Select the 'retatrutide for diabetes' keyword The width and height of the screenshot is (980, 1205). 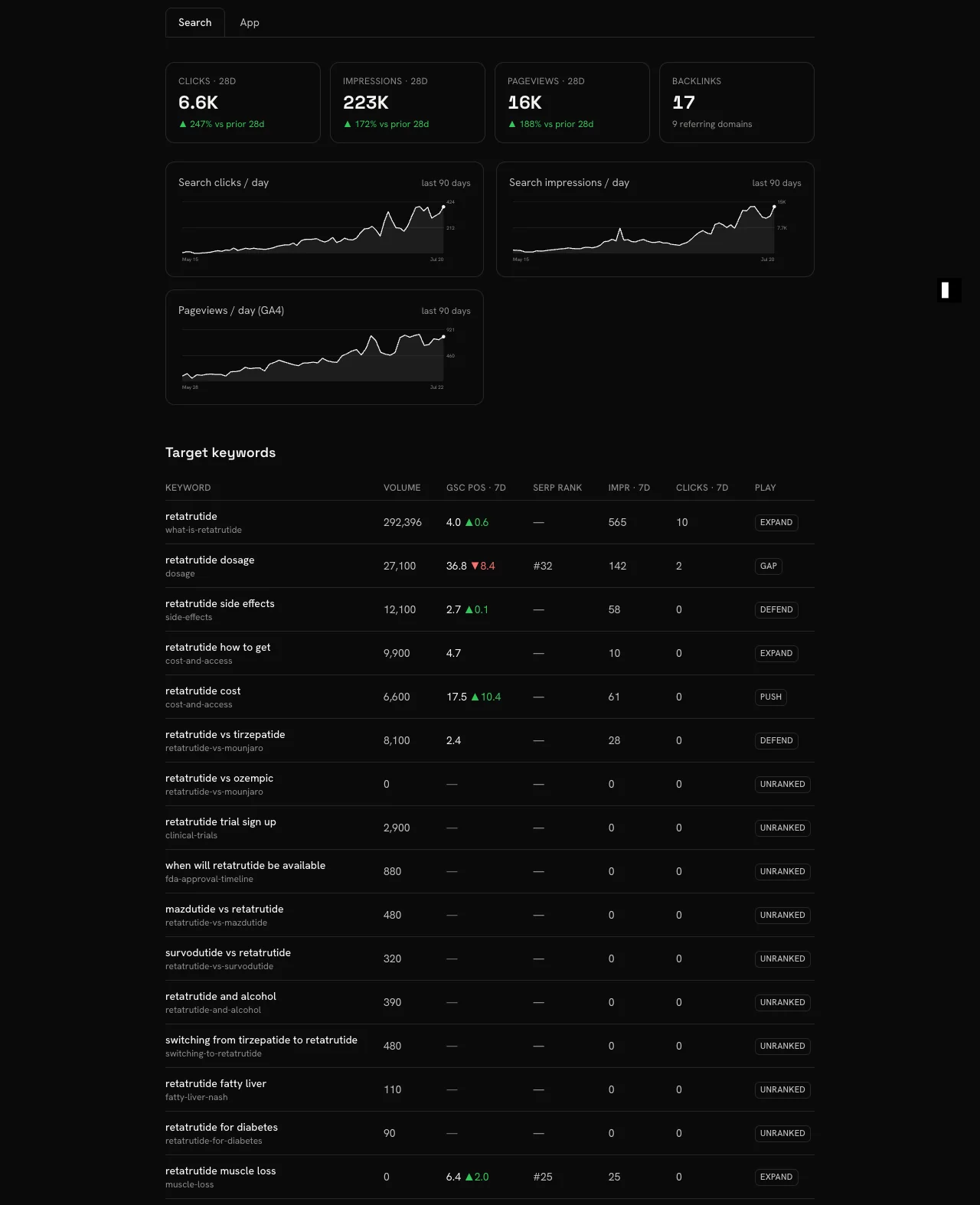point(222,1128)
